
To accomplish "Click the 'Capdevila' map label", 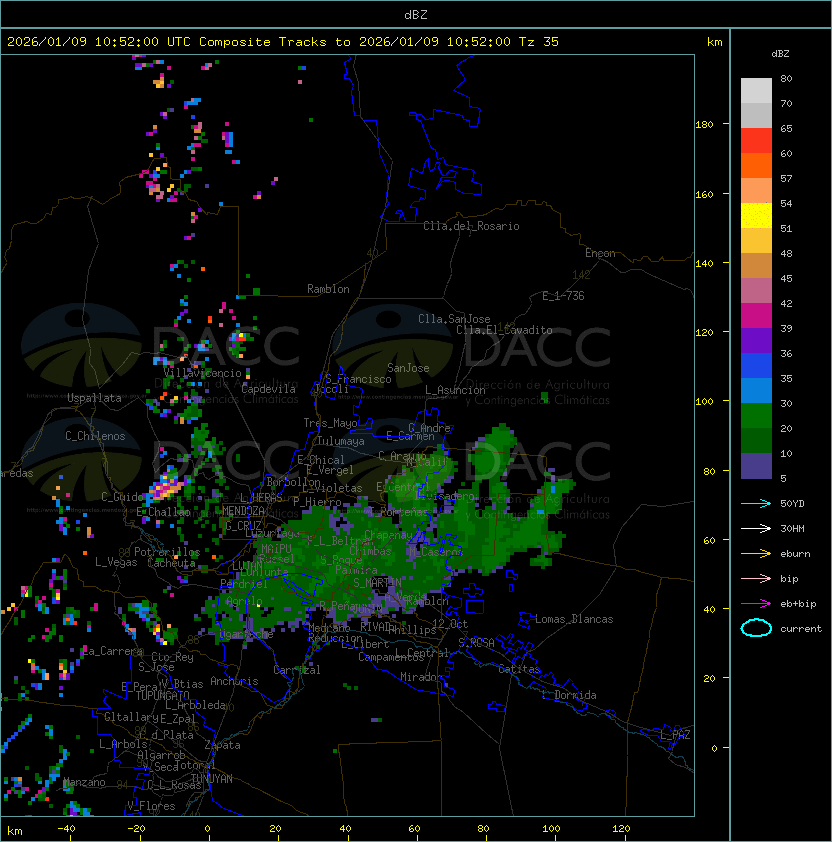I will [x=268, y=389].
